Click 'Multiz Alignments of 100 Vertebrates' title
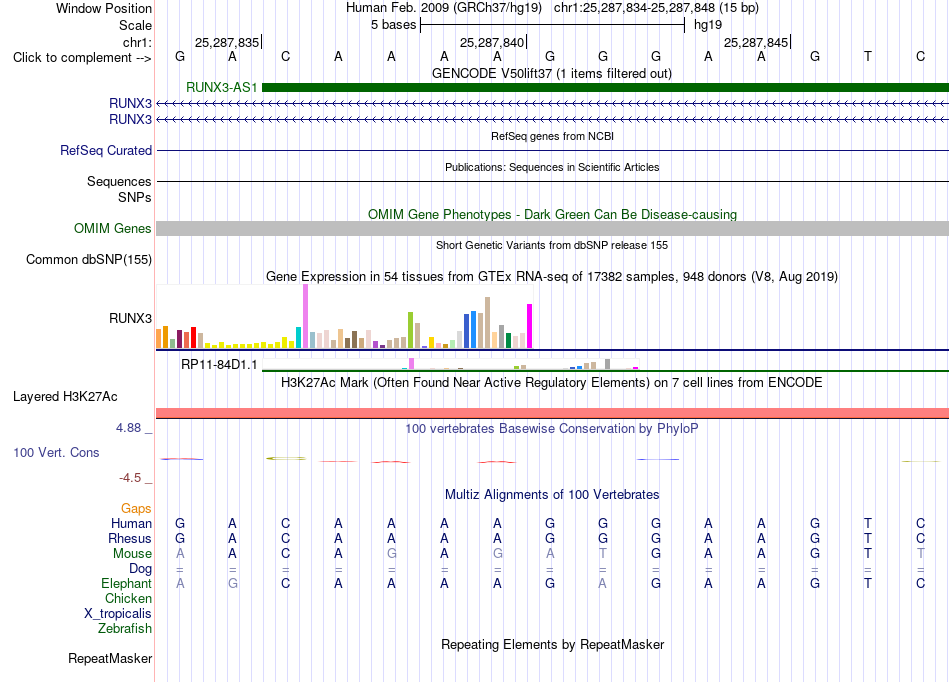950x682 pixels. pyautogui.click(x=552, y=495)
